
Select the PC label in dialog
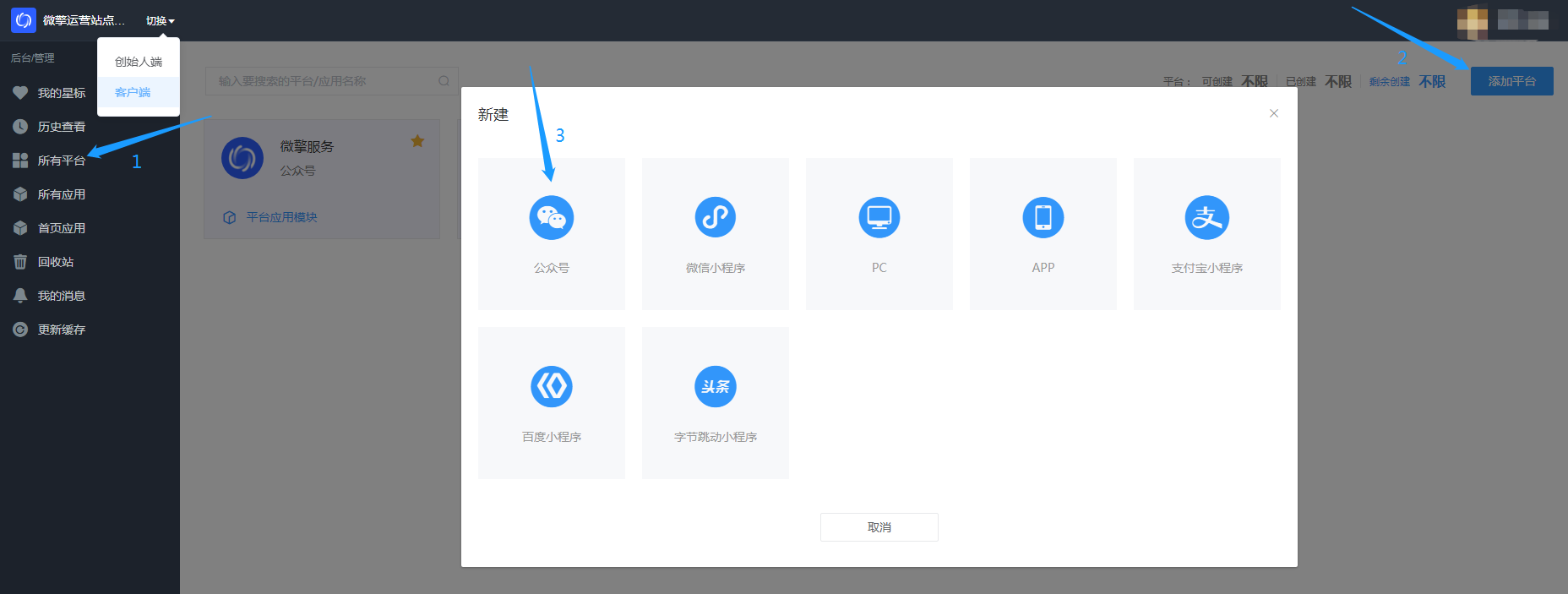pos(879,268)
